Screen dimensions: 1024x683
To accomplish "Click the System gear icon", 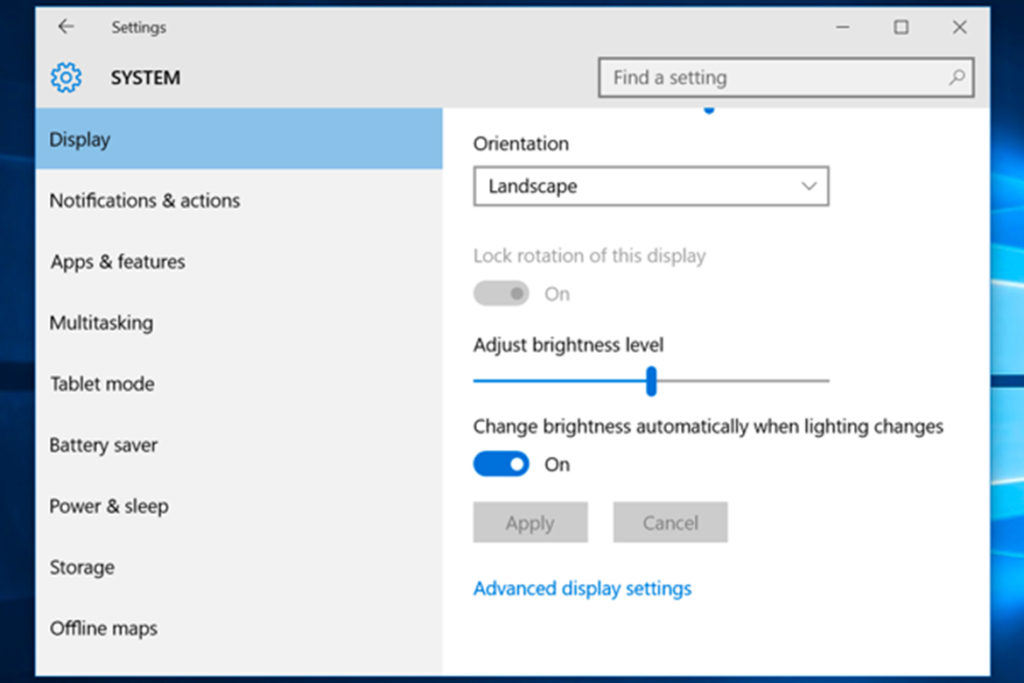I will (x=66, y=78).
